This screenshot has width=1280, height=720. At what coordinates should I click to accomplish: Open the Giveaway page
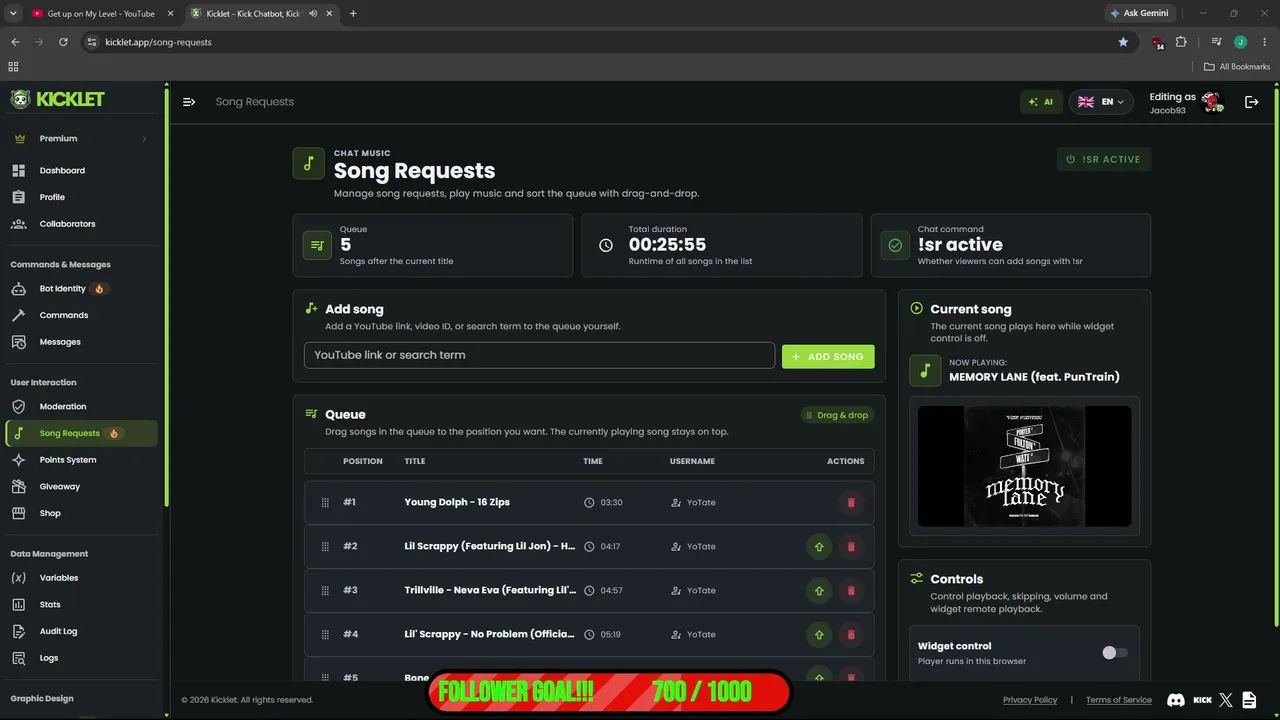pyautogui.click(x=59, y=487)
